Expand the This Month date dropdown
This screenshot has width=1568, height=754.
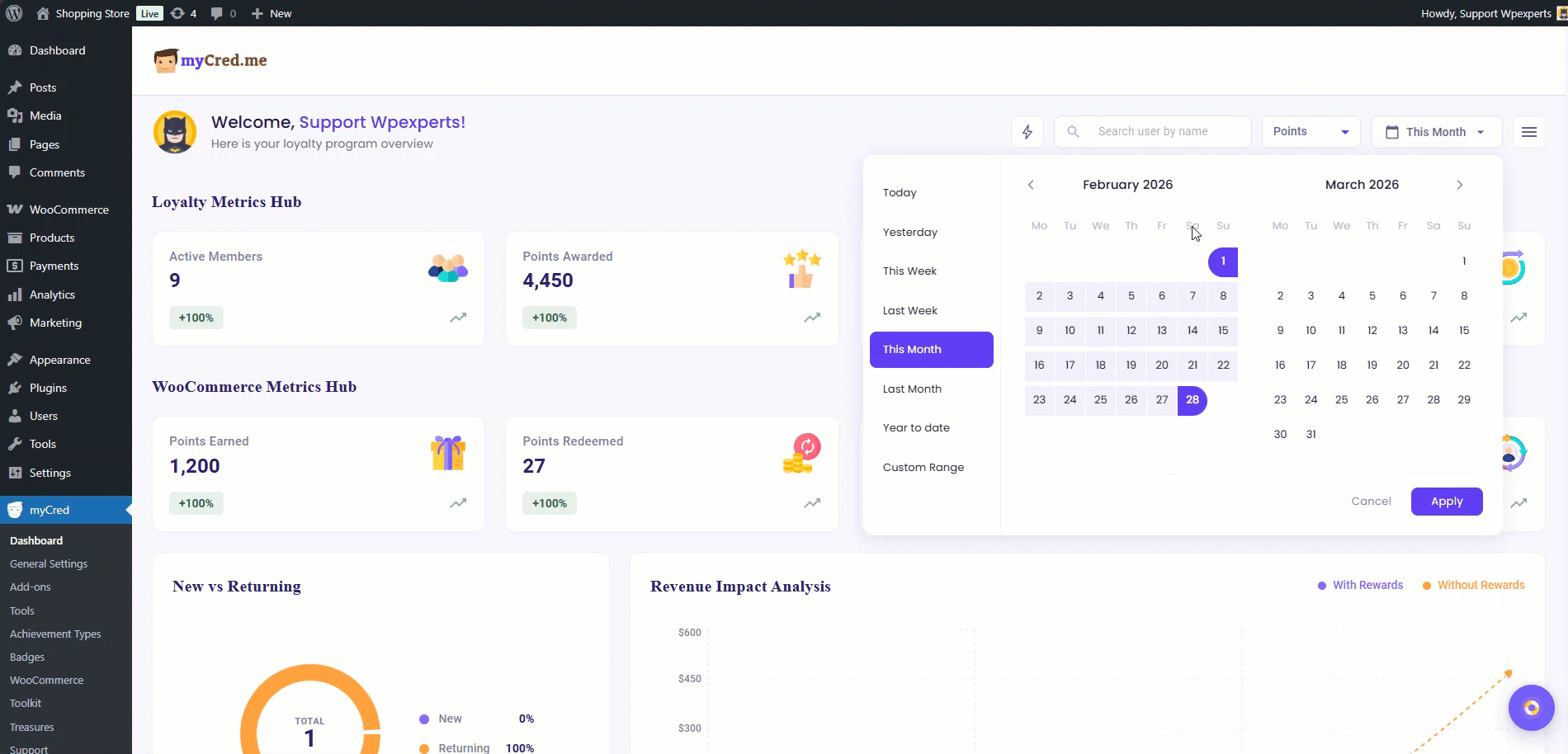[1436, 132]
